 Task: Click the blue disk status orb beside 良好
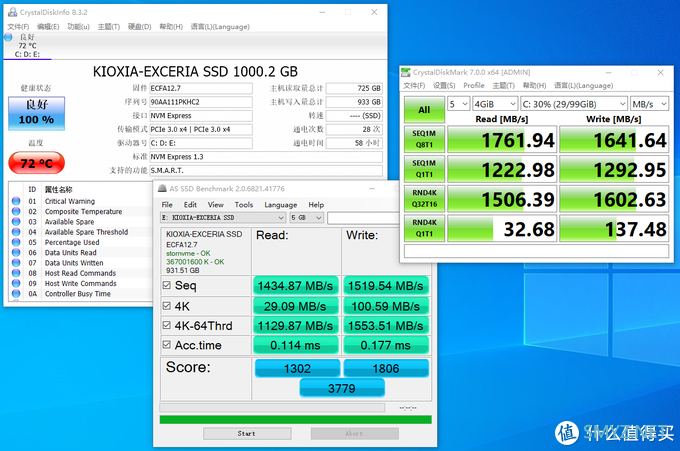pos(8,37)
